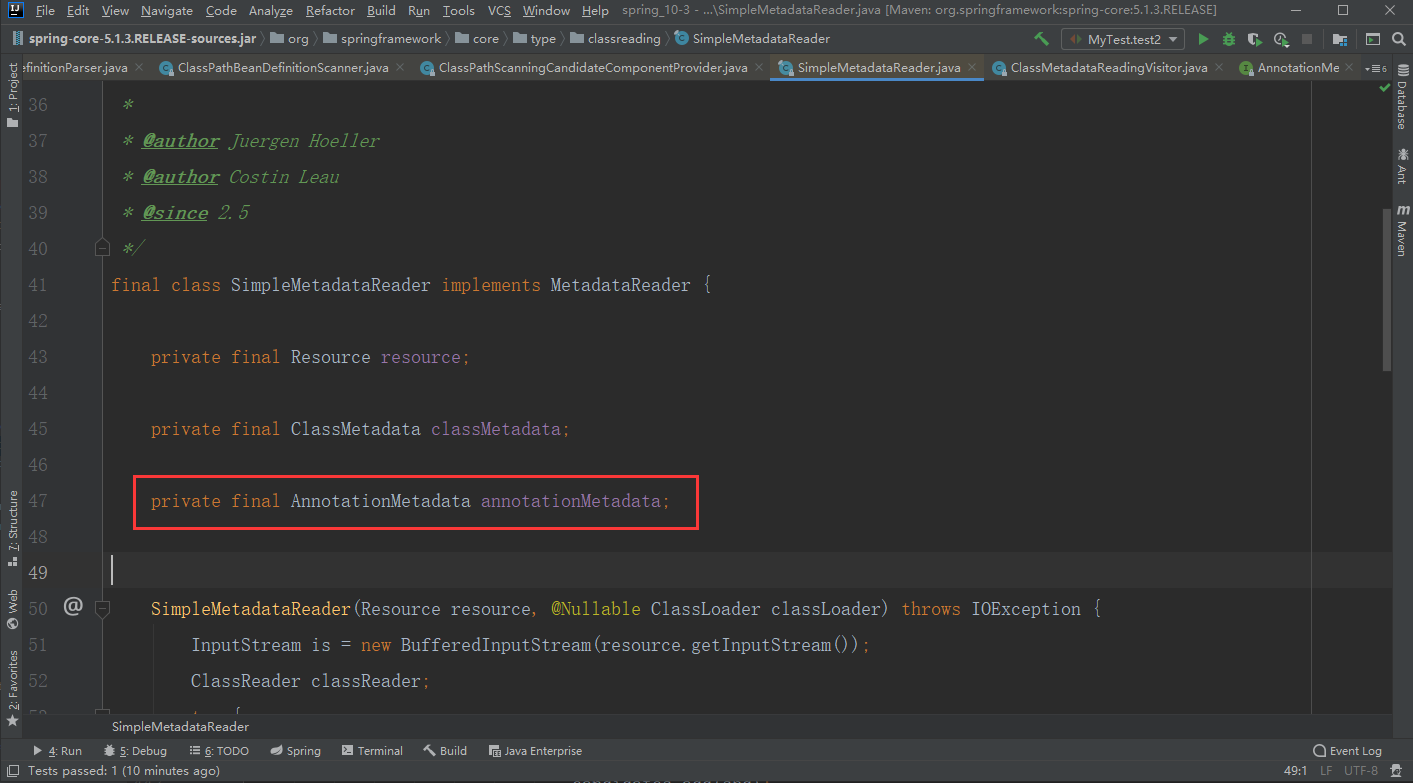Toggle tool window bars via bottom-left corner icon

[13, 771]
